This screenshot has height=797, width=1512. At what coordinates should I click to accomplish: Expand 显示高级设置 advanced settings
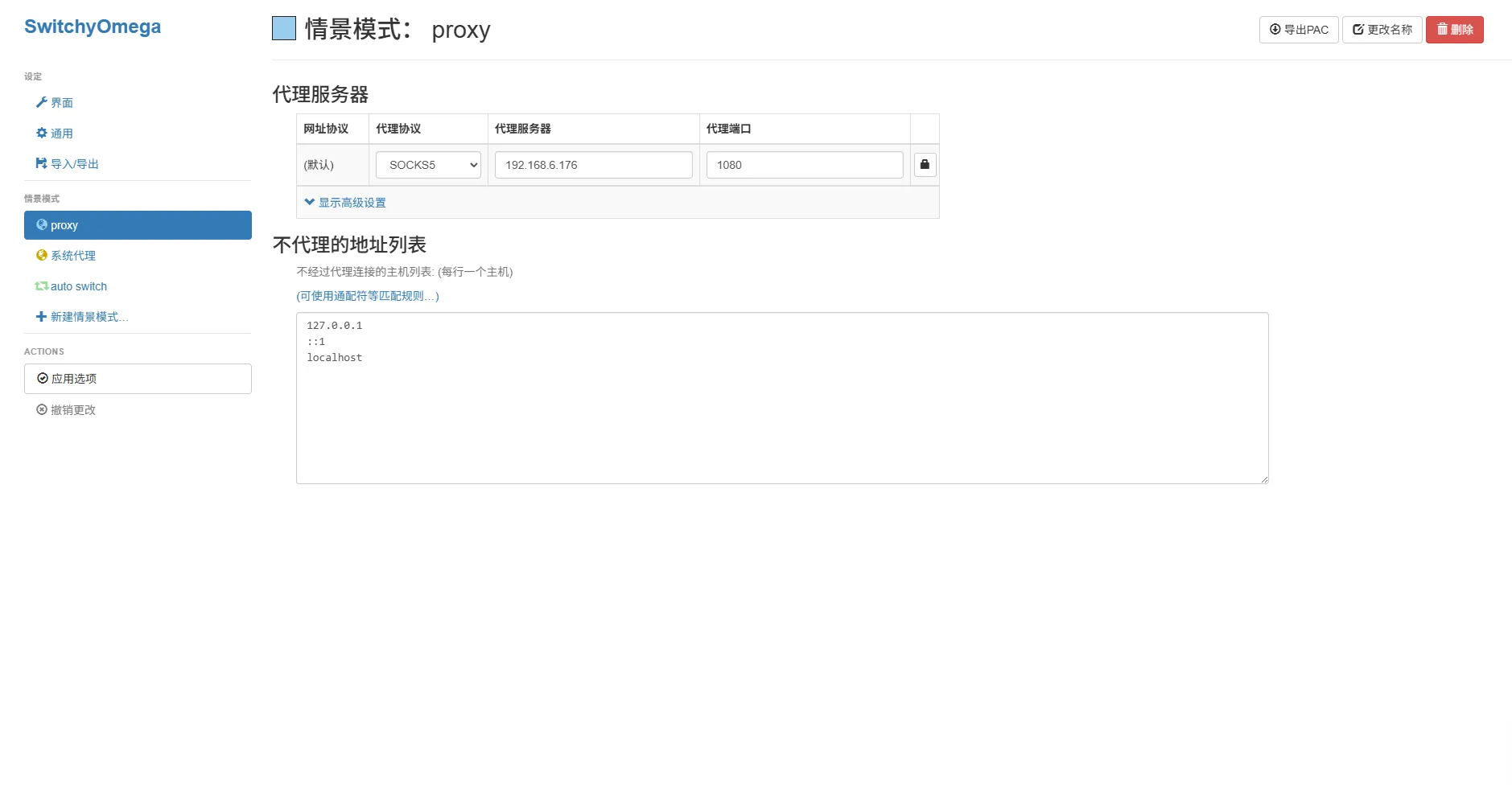(345, 203)
